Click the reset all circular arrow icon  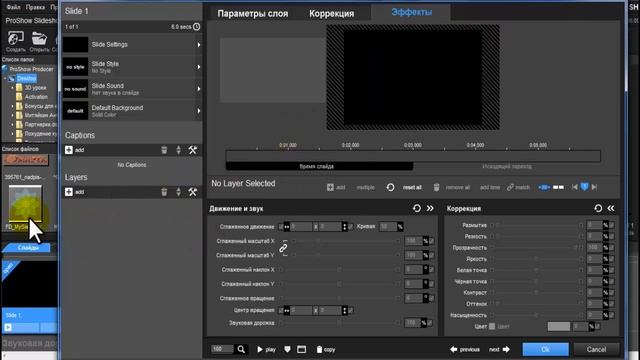(x=390, y=187)
